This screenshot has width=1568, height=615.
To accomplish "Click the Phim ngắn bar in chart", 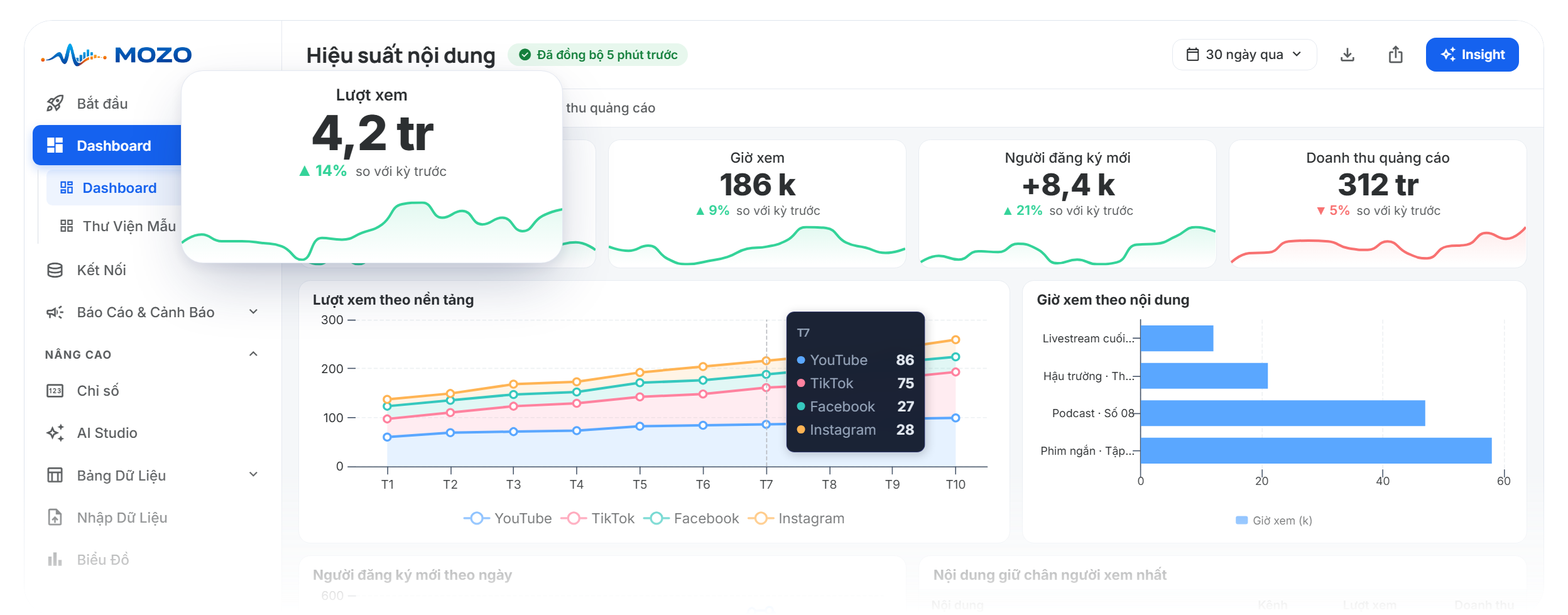I will 1316,450.
